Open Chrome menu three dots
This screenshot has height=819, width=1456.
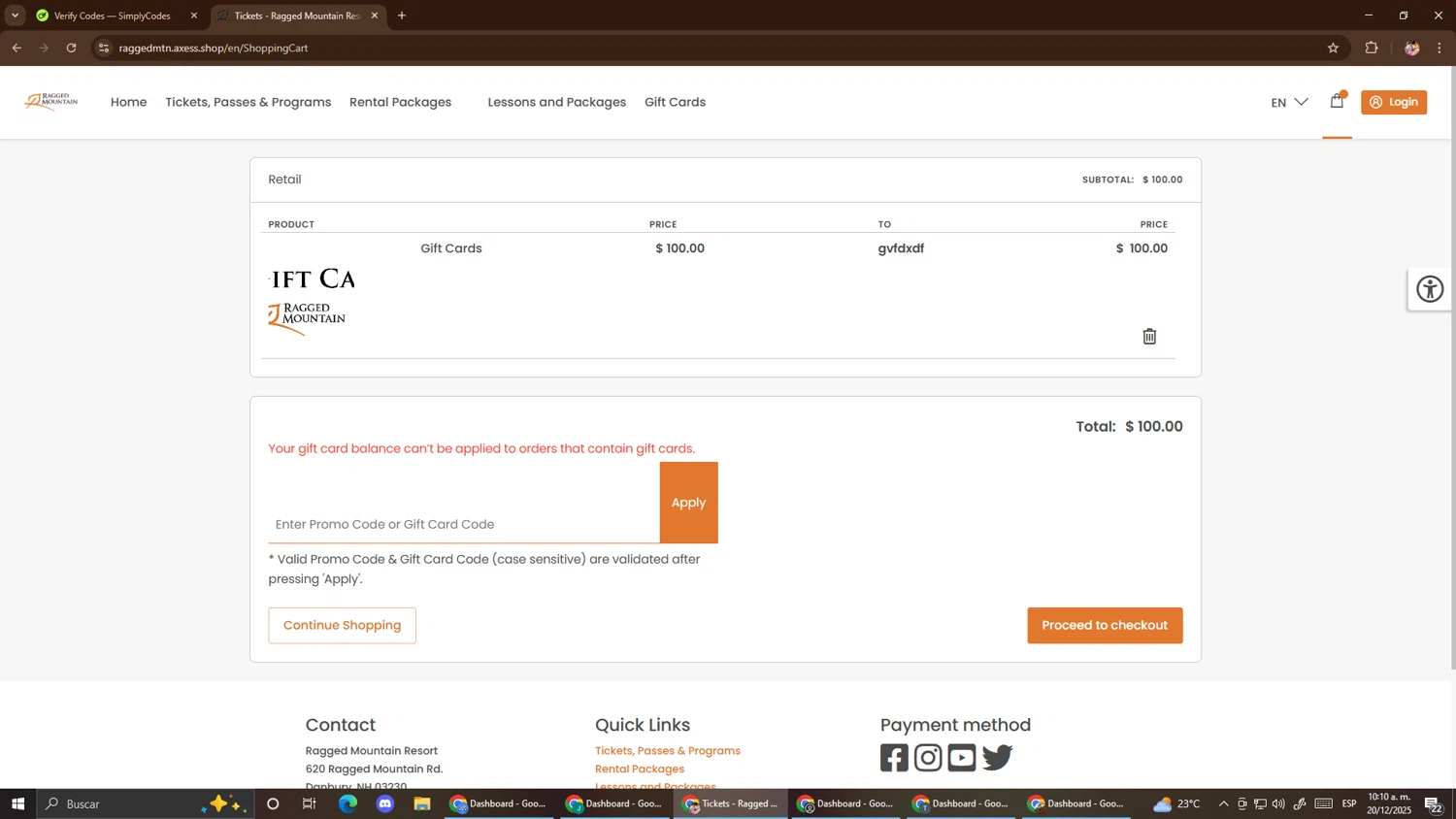coord(1439,48)
